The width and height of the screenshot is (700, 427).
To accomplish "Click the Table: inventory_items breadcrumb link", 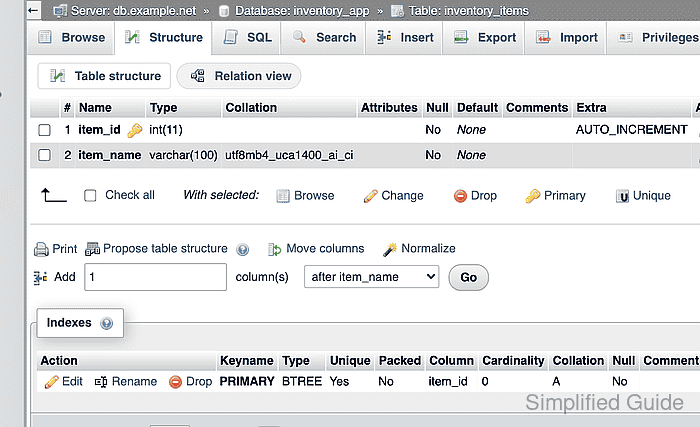I will (x=468, y=11).
